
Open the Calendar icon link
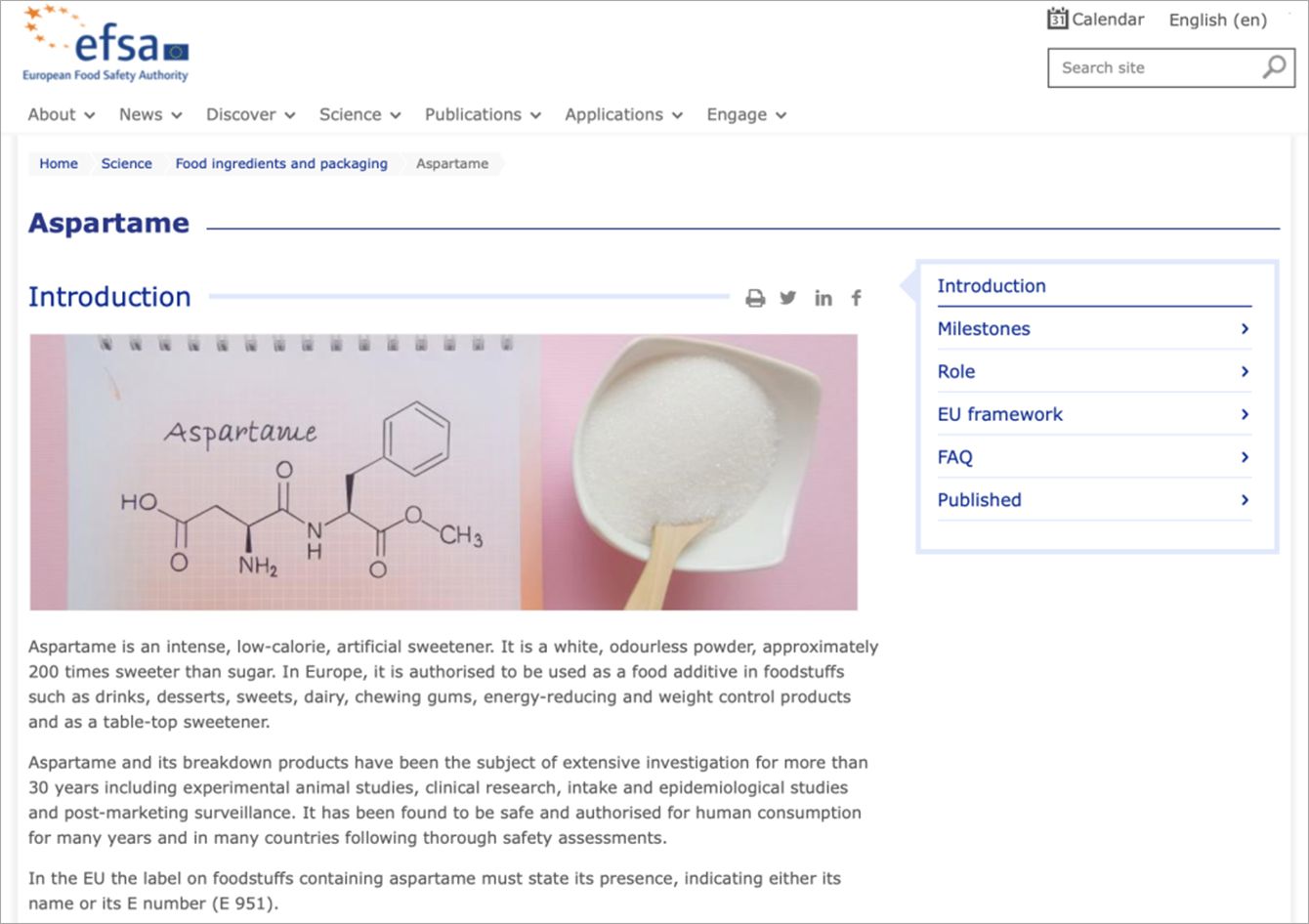click(x=1058, y=19)
